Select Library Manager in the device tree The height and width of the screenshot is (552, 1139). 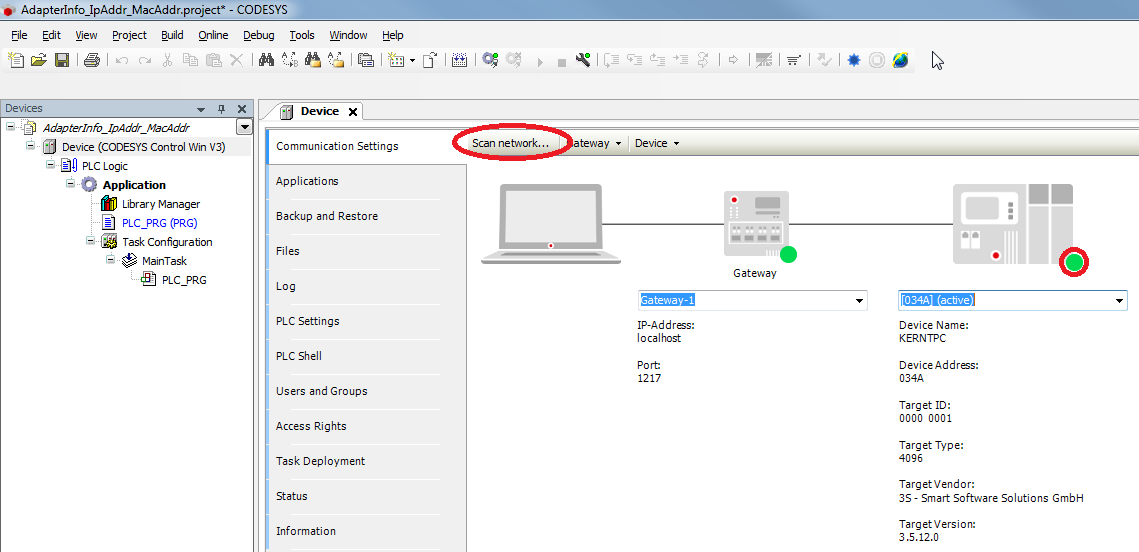pyautogui.click(x=160, y=204)
